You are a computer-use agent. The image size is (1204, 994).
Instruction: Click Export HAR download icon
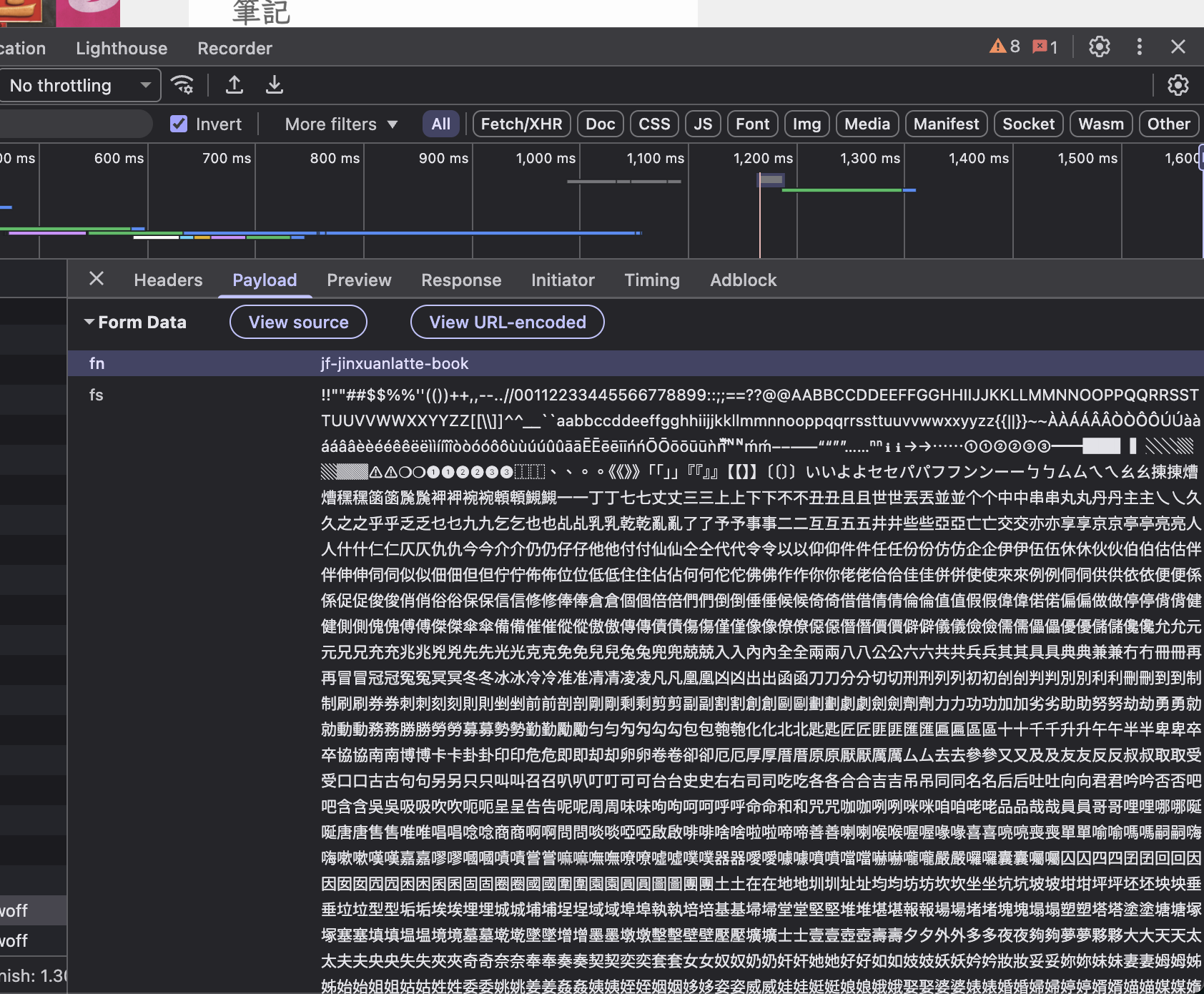274,85
